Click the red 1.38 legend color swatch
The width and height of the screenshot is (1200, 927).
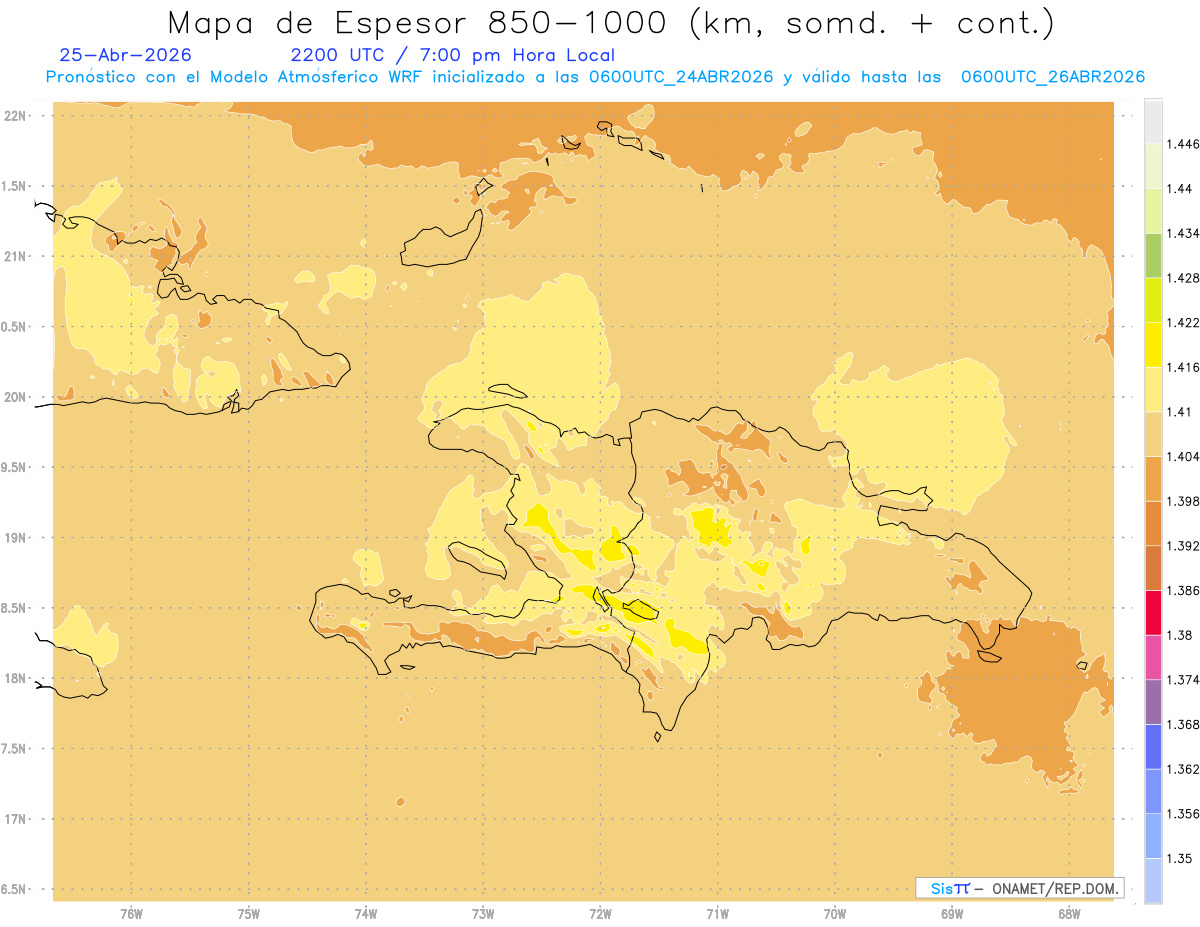coord(1153,612)
